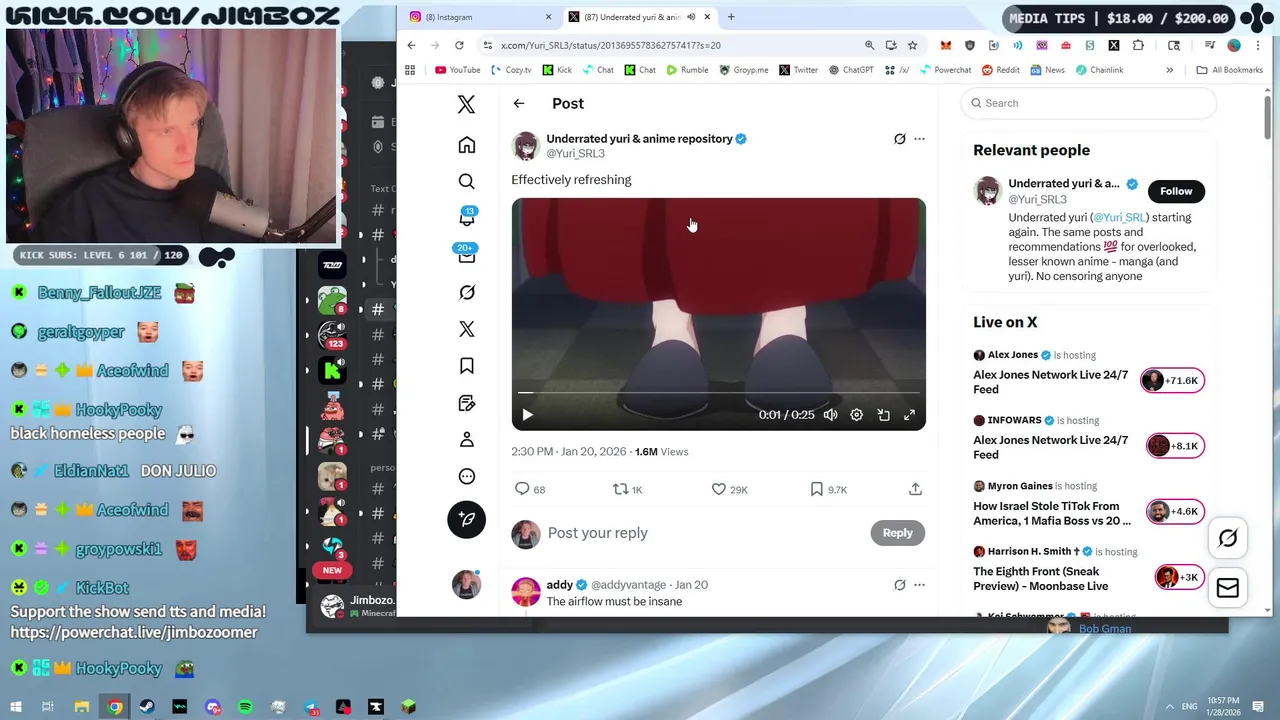Open Profile icon in X sidebar
This screenshot has height=720, width=1280.
(466, 440)
